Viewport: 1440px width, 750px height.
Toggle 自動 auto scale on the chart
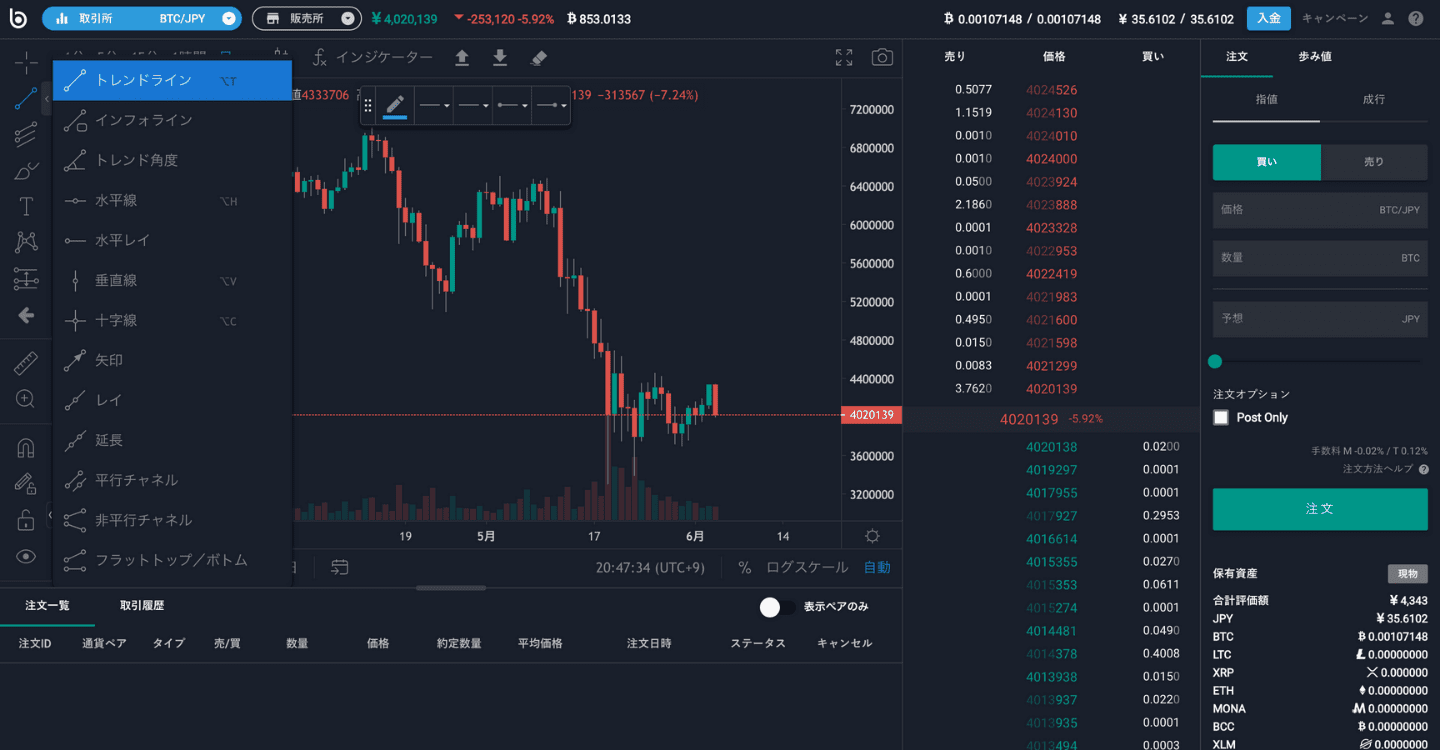[877, 567]
